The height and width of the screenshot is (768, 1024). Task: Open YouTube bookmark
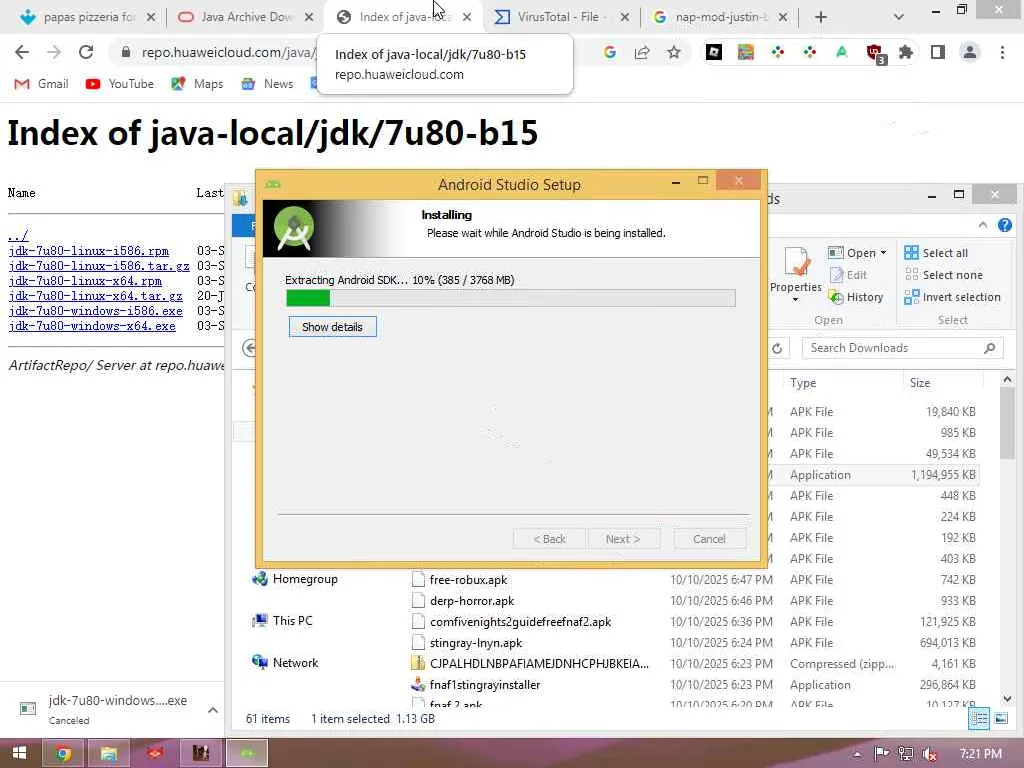(x=120, y=84)
